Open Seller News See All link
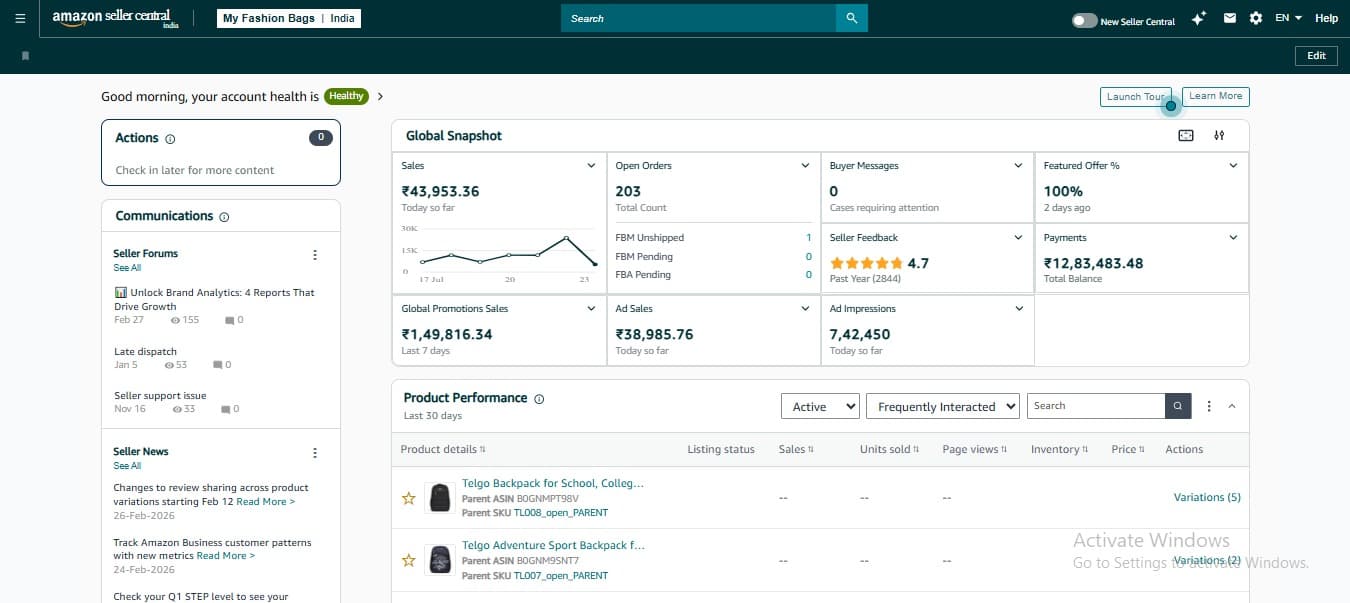The image size is (1350, 603). (x=127, y=466)
